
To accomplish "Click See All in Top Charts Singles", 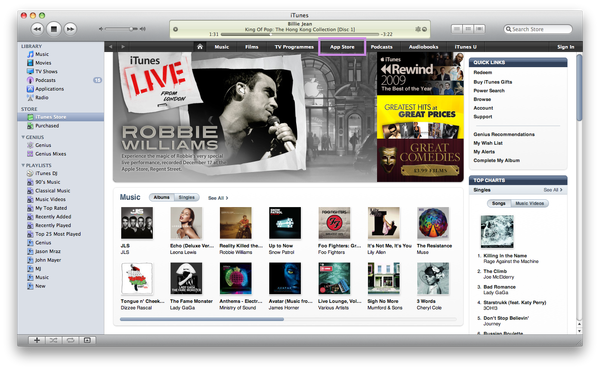I will coord(553,190).
